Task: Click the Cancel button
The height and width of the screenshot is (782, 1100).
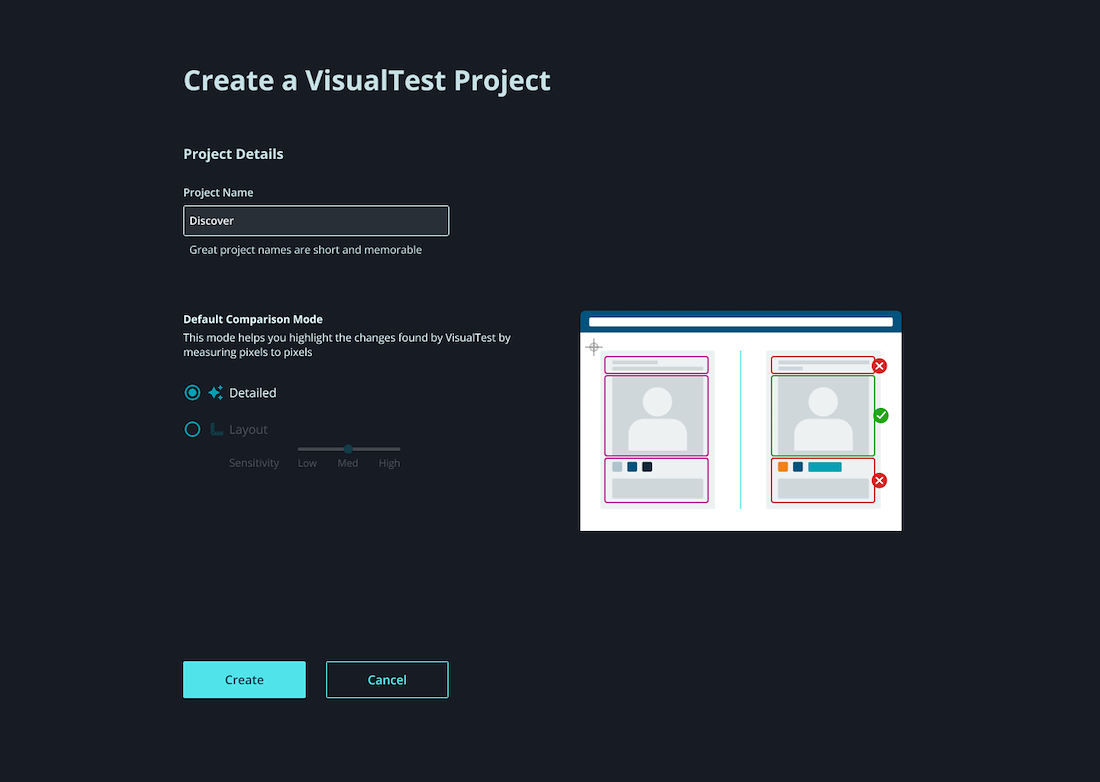Action: (x=387, y=680)
